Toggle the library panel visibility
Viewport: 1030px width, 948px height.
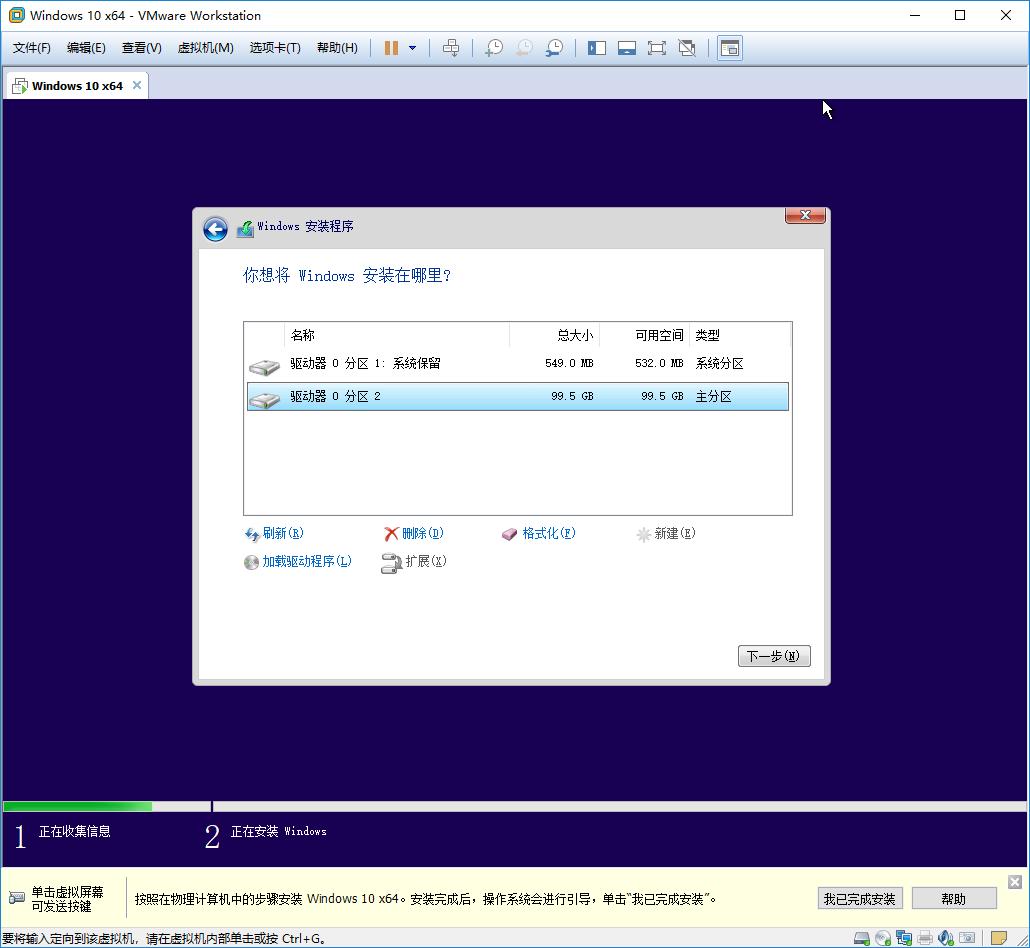click(x=596, y=47)
